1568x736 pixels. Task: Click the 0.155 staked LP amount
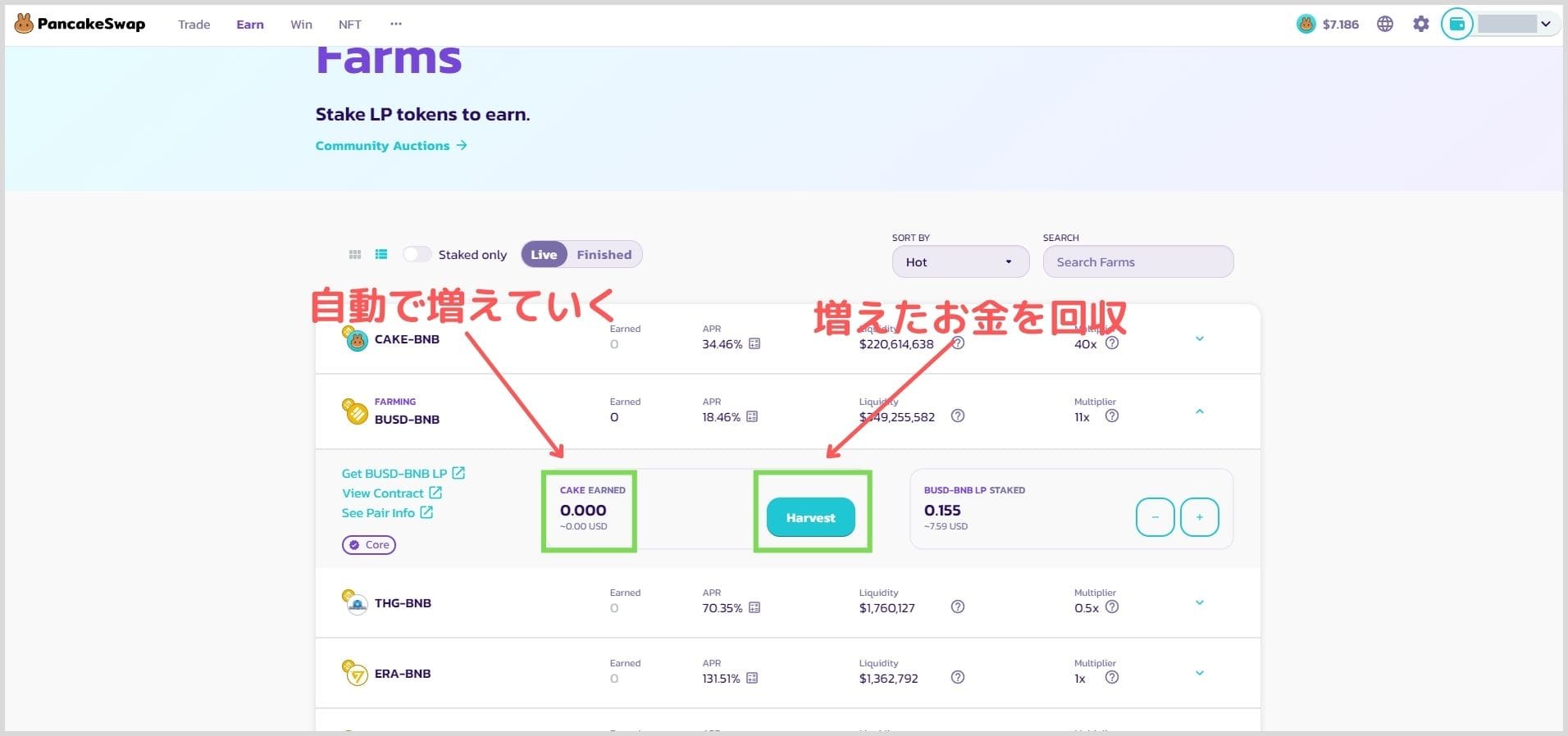coord(942,510)
